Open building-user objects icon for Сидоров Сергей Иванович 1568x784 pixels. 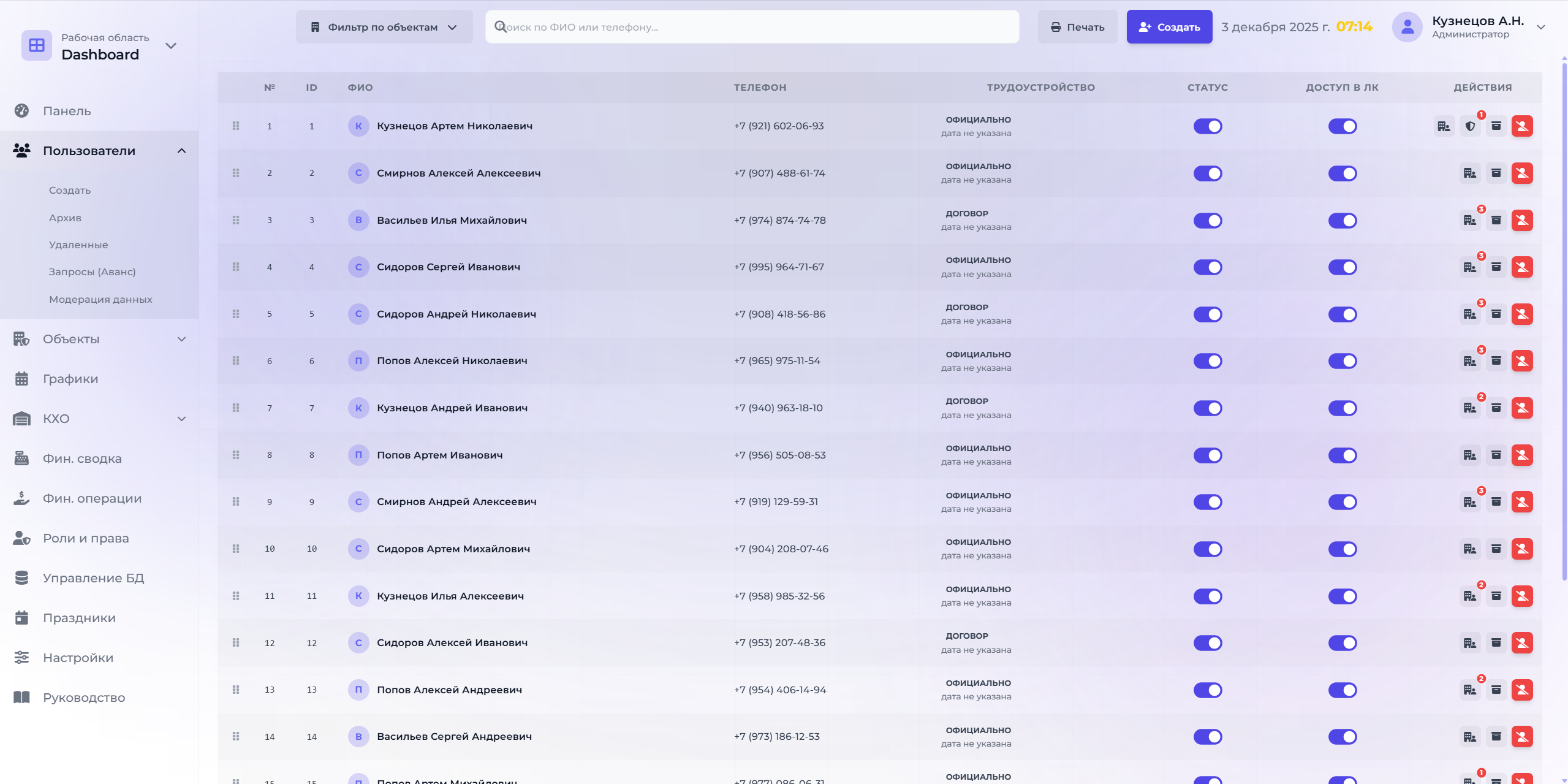point(1469,267)
